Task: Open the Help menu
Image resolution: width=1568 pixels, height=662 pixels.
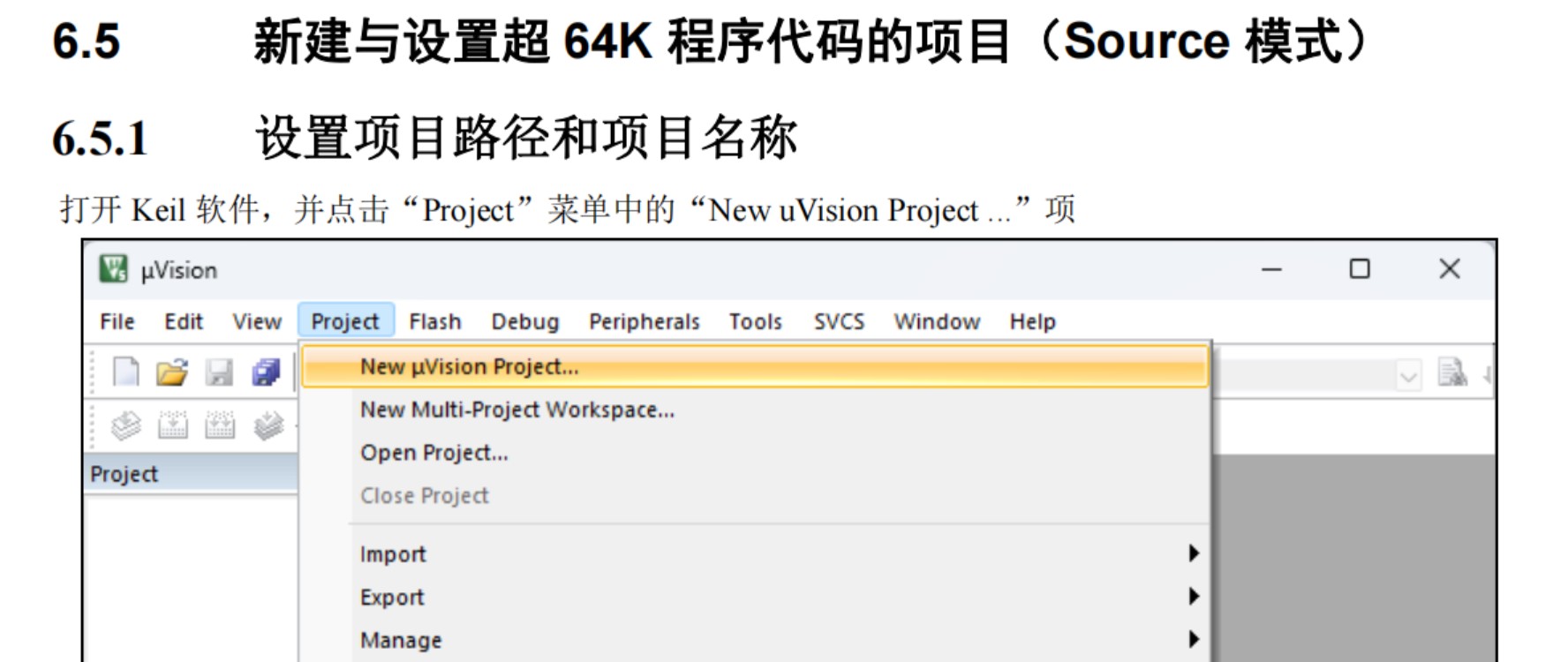Action: (x=1033, y=321)
